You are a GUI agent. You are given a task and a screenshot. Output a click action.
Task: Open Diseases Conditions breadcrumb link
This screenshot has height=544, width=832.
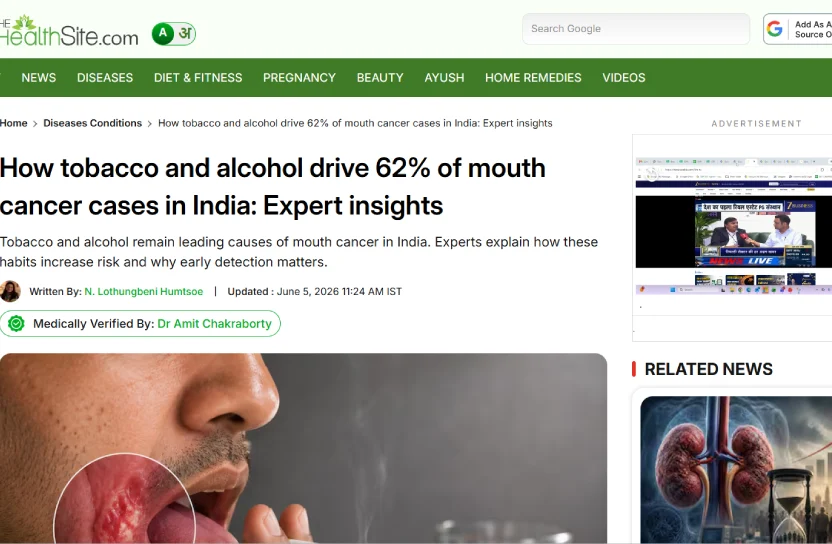click(x=92, y=123)
